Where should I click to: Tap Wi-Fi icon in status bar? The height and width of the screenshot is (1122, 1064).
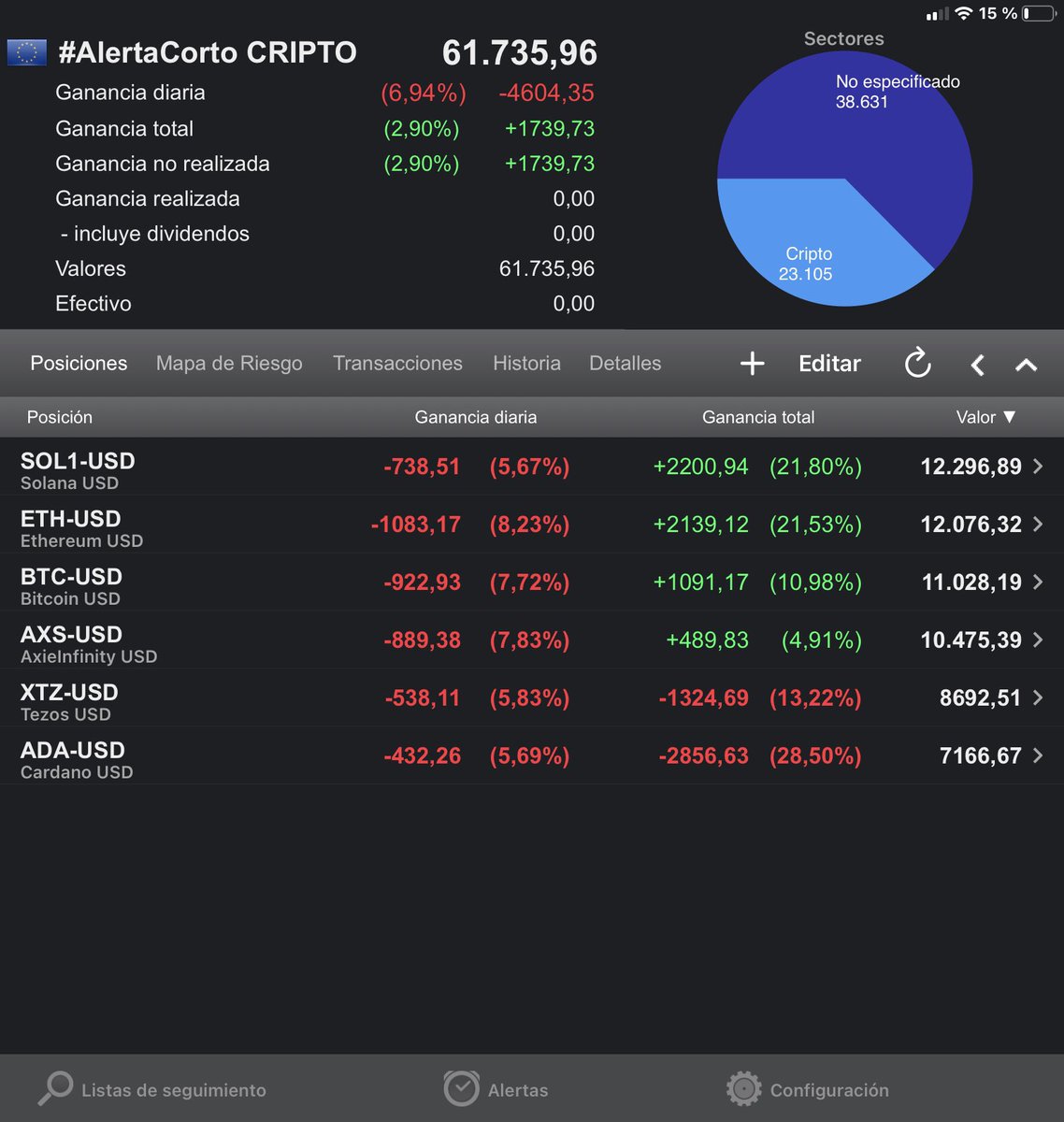point(963,13)
